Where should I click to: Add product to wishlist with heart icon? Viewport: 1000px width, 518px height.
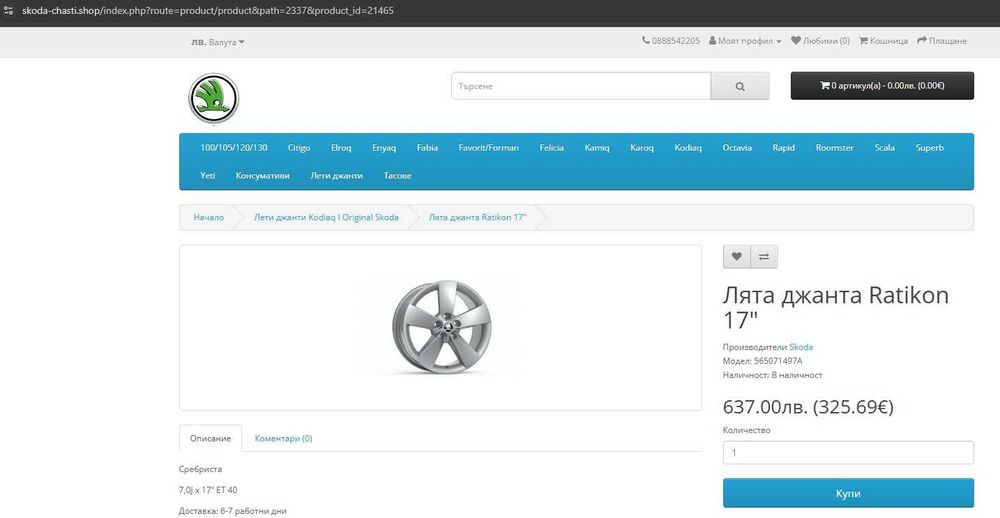pos(737,256)
